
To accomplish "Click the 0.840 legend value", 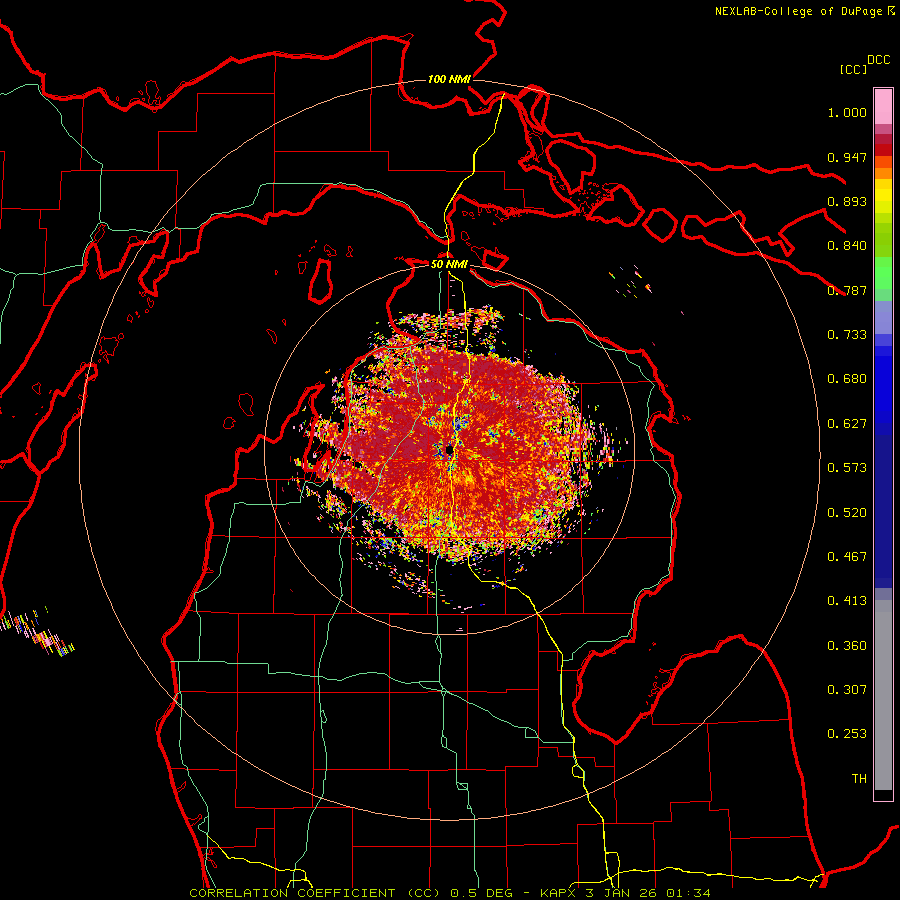I will coord(847,246).
